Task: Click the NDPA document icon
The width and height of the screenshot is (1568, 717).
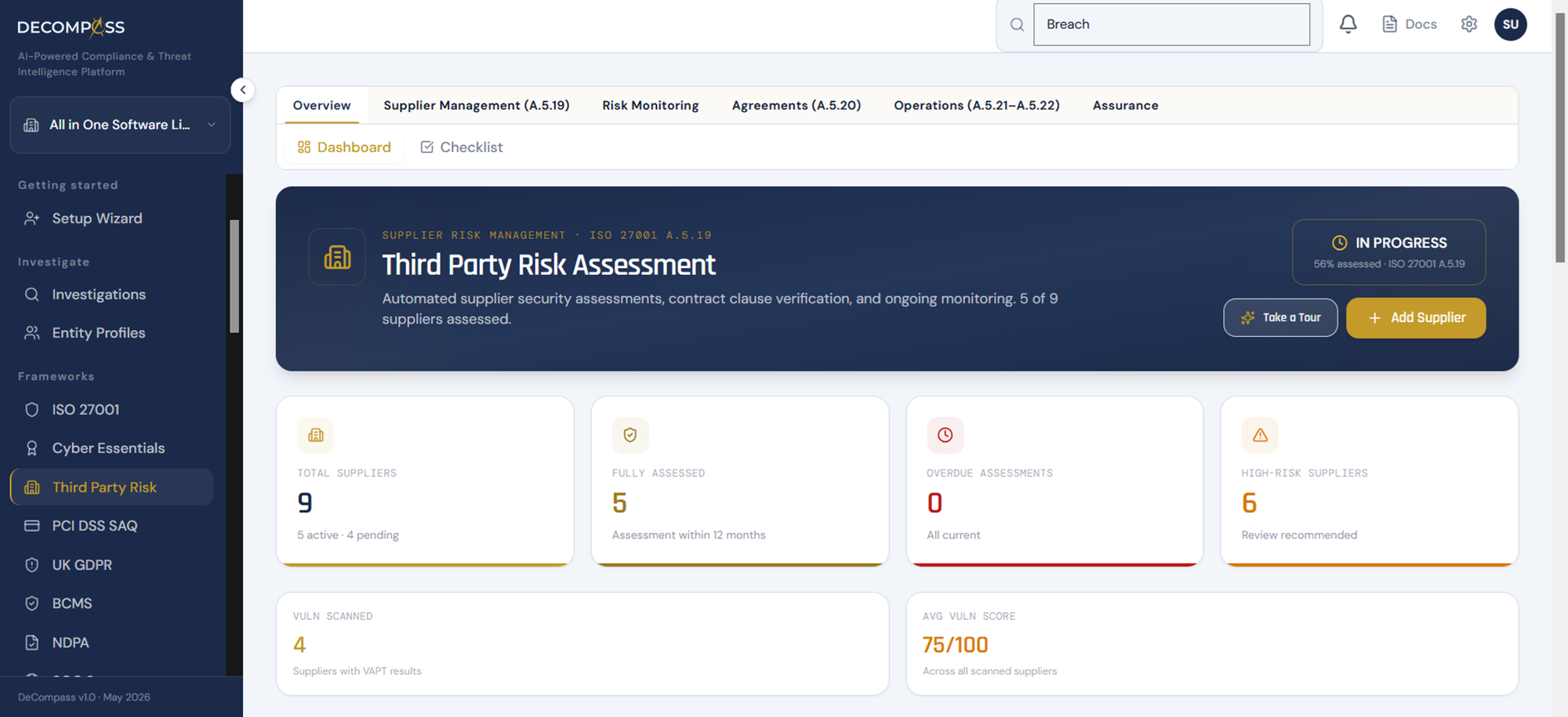Action: click(x=32, y=643)
